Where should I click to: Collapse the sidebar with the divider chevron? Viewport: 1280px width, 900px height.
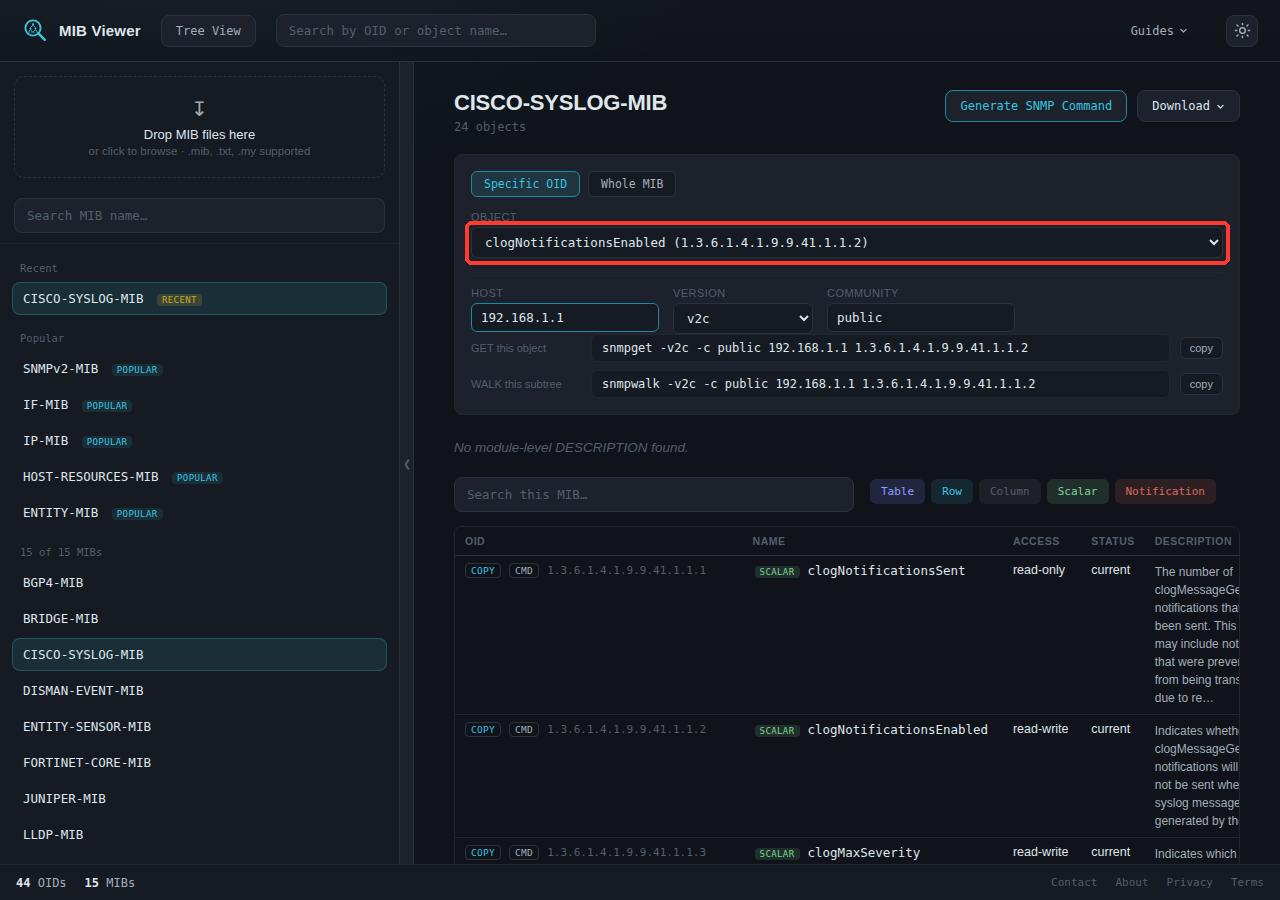click(x=407, y=464)
